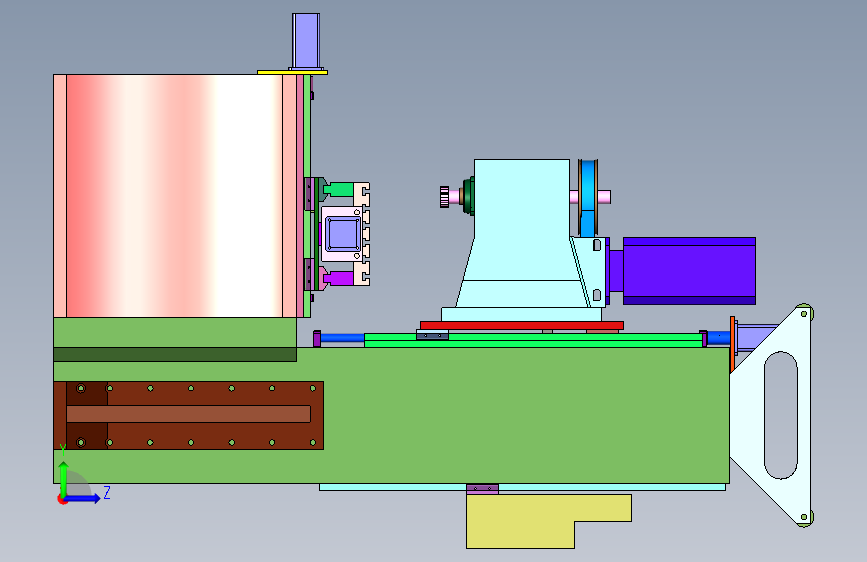The width and height of the screenshot is (867, 562).
Task: Pick the green upper tool clamp
Action: coord(338,190)
